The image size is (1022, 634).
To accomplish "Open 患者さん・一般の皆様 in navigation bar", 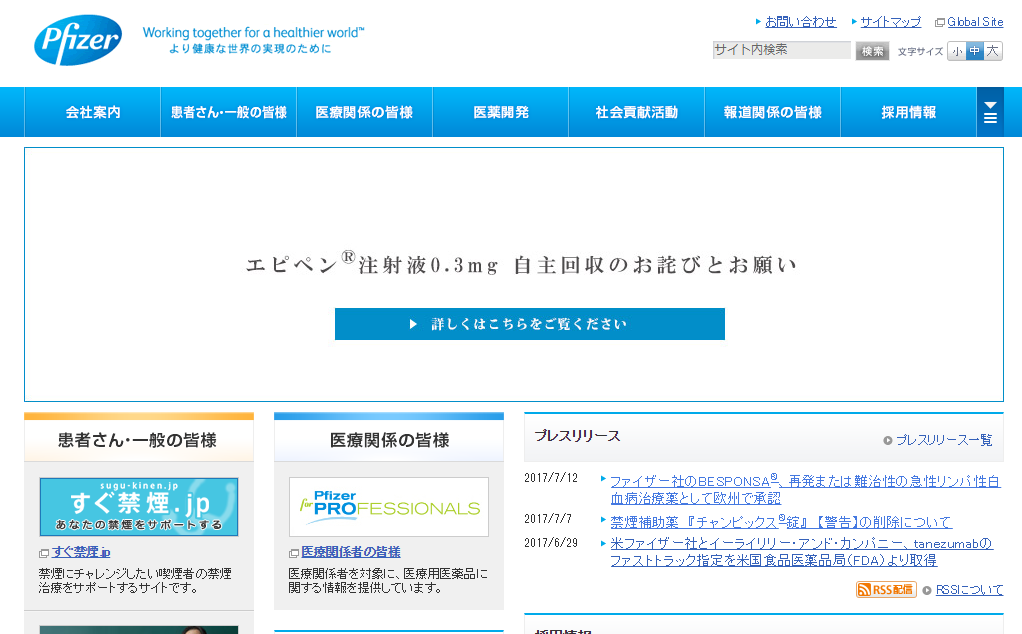I will pyautogui.click(x=229, y=112).
